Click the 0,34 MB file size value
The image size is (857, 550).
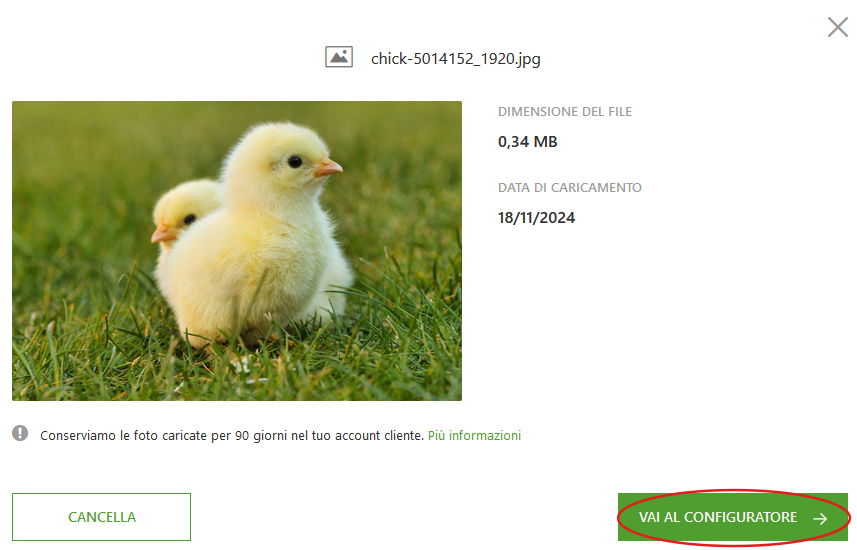point(527,142)
